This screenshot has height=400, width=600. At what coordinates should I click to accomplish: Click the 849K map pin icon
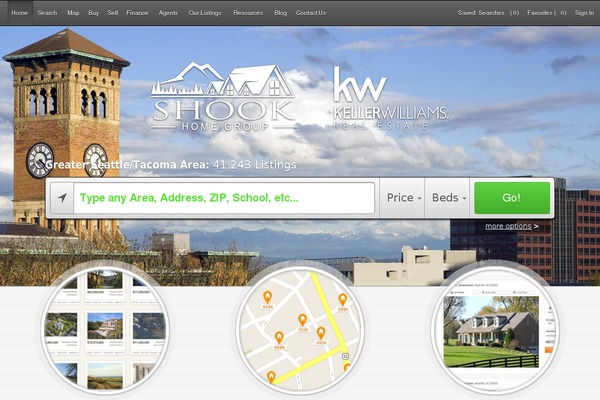(x=267, y=297)
